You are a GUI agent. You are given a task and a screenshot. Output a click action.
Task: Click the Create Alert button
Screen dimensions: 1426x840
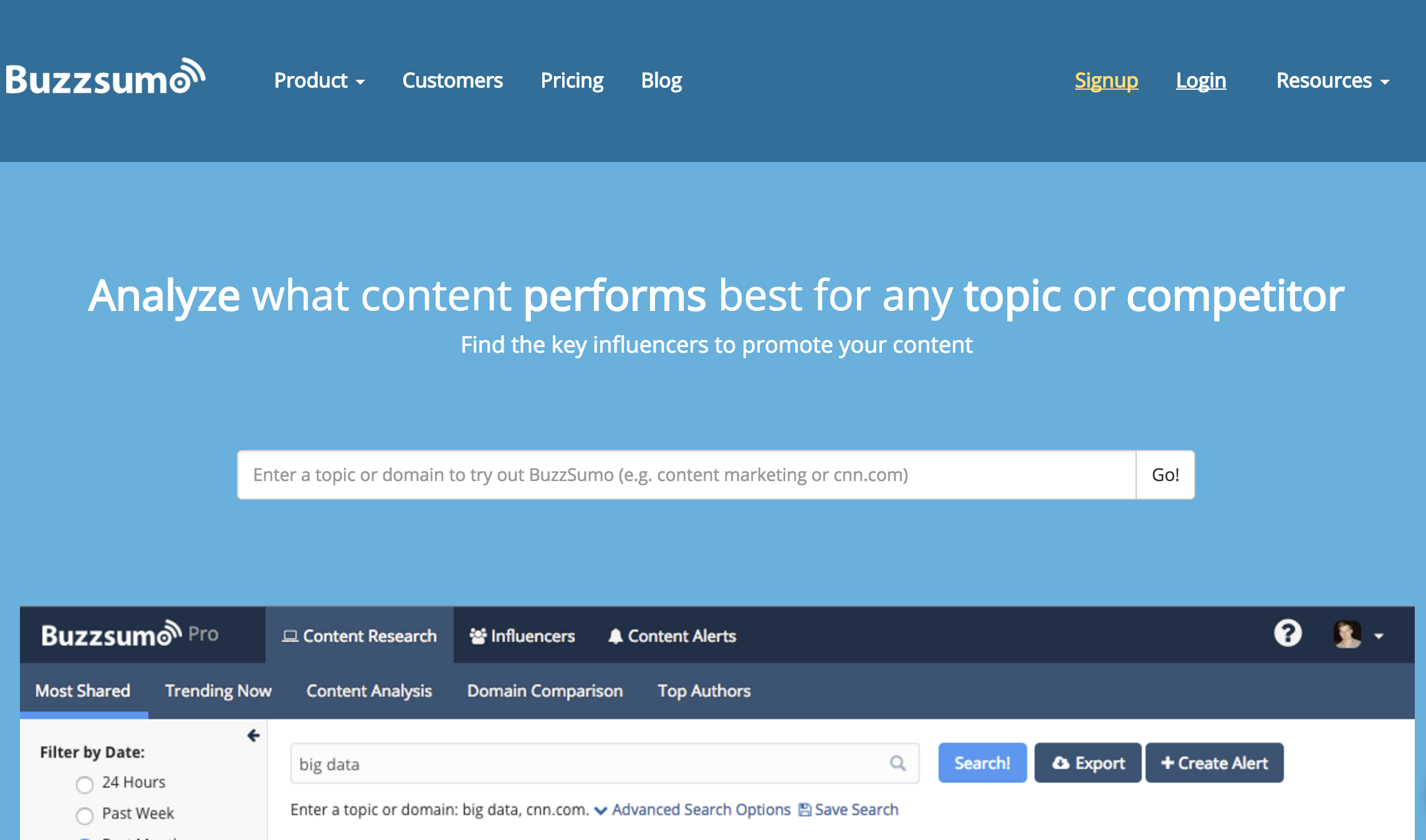(1214, 763)
